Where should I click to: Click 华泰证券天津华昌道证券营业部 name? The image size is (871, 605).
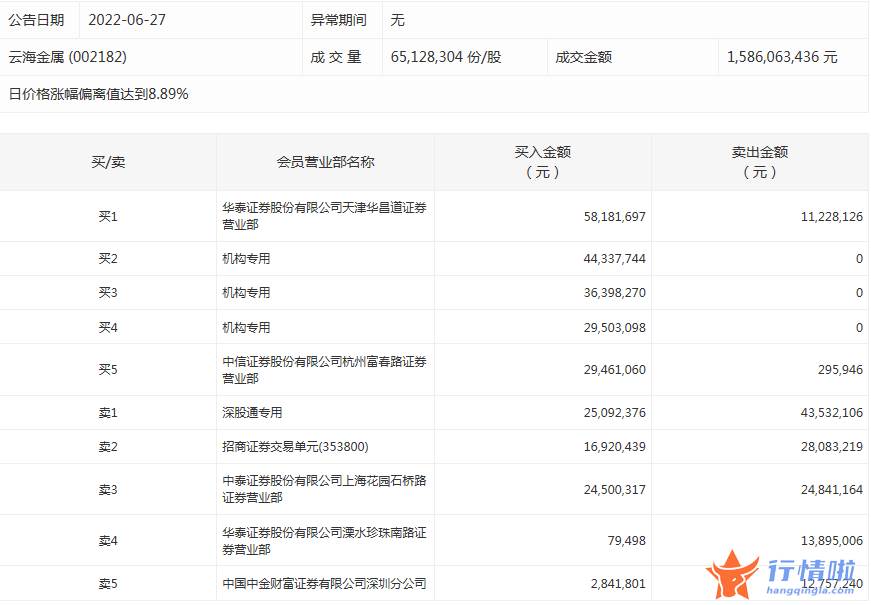(x=324, y=216)
